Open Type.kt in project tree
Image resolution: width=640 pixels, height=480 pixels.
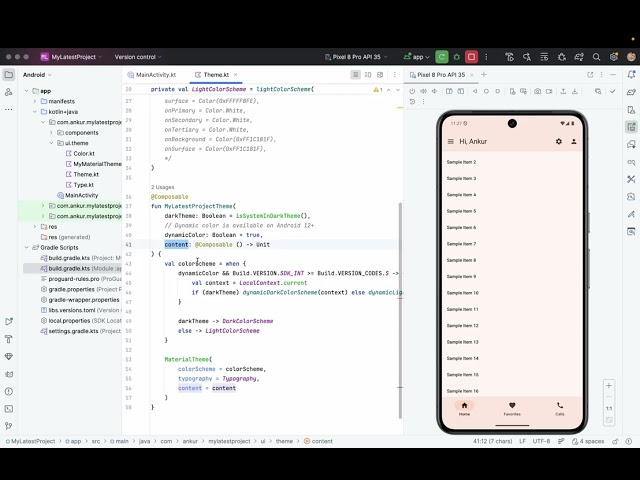coord(80,185)
